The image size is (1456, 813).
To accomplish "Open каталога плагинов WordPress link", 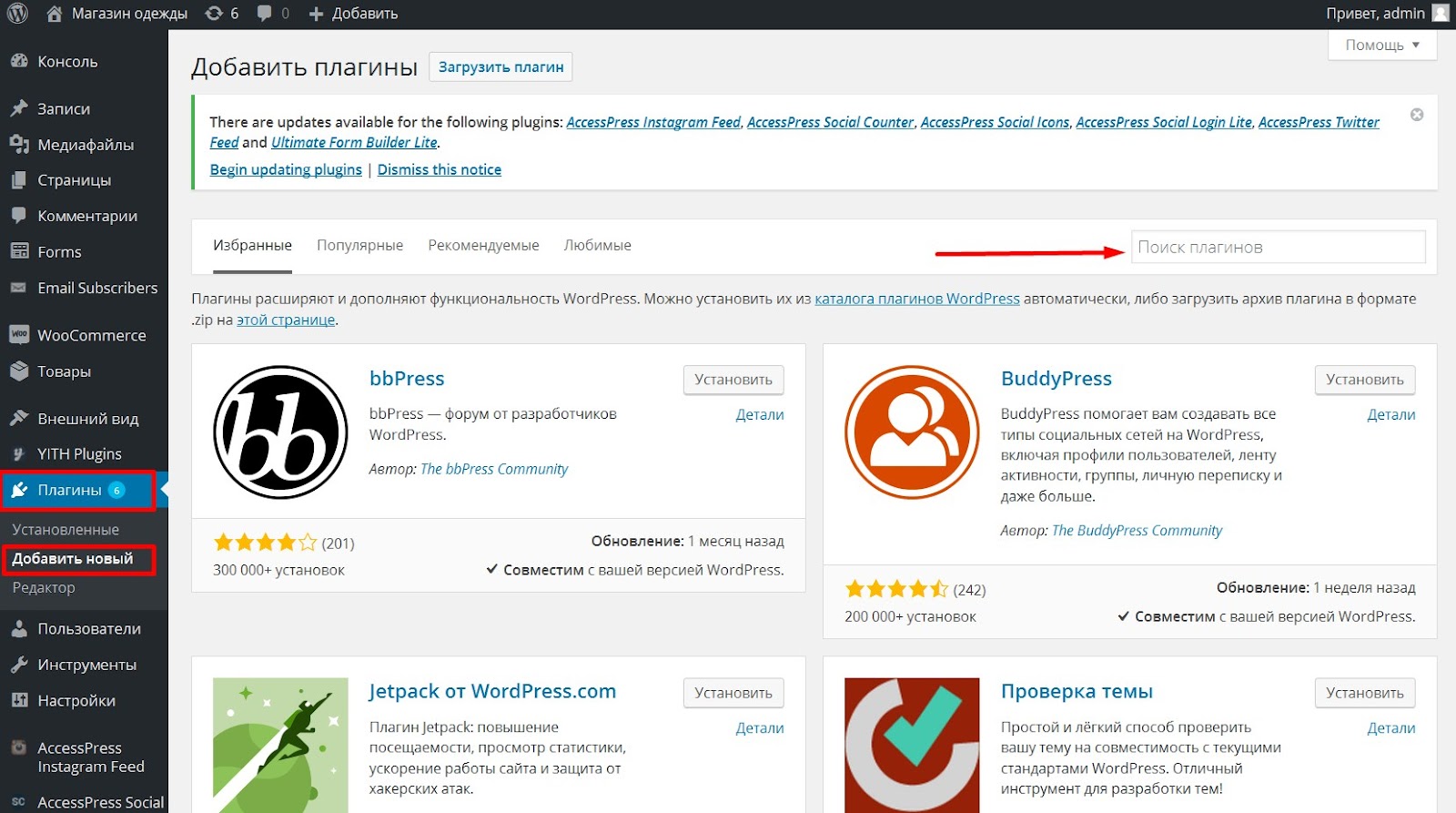I will [917, 299].
